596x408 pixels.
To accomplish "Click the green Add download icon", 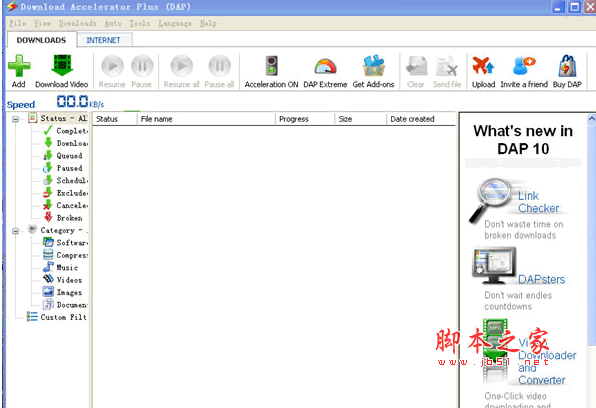I will click(x=19, y=66).
